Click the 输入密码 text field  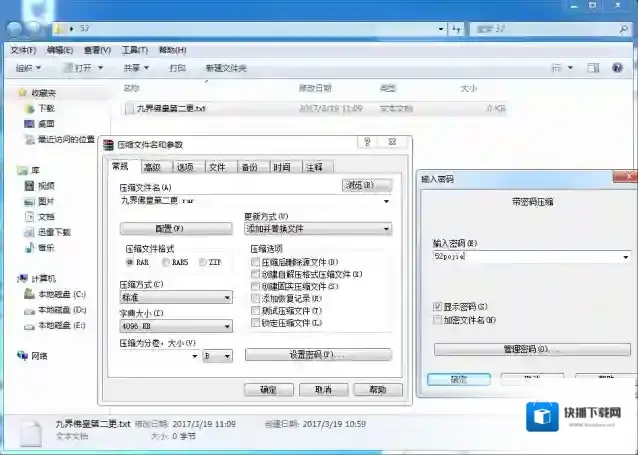pyautogui.click(x=525, y=257)
